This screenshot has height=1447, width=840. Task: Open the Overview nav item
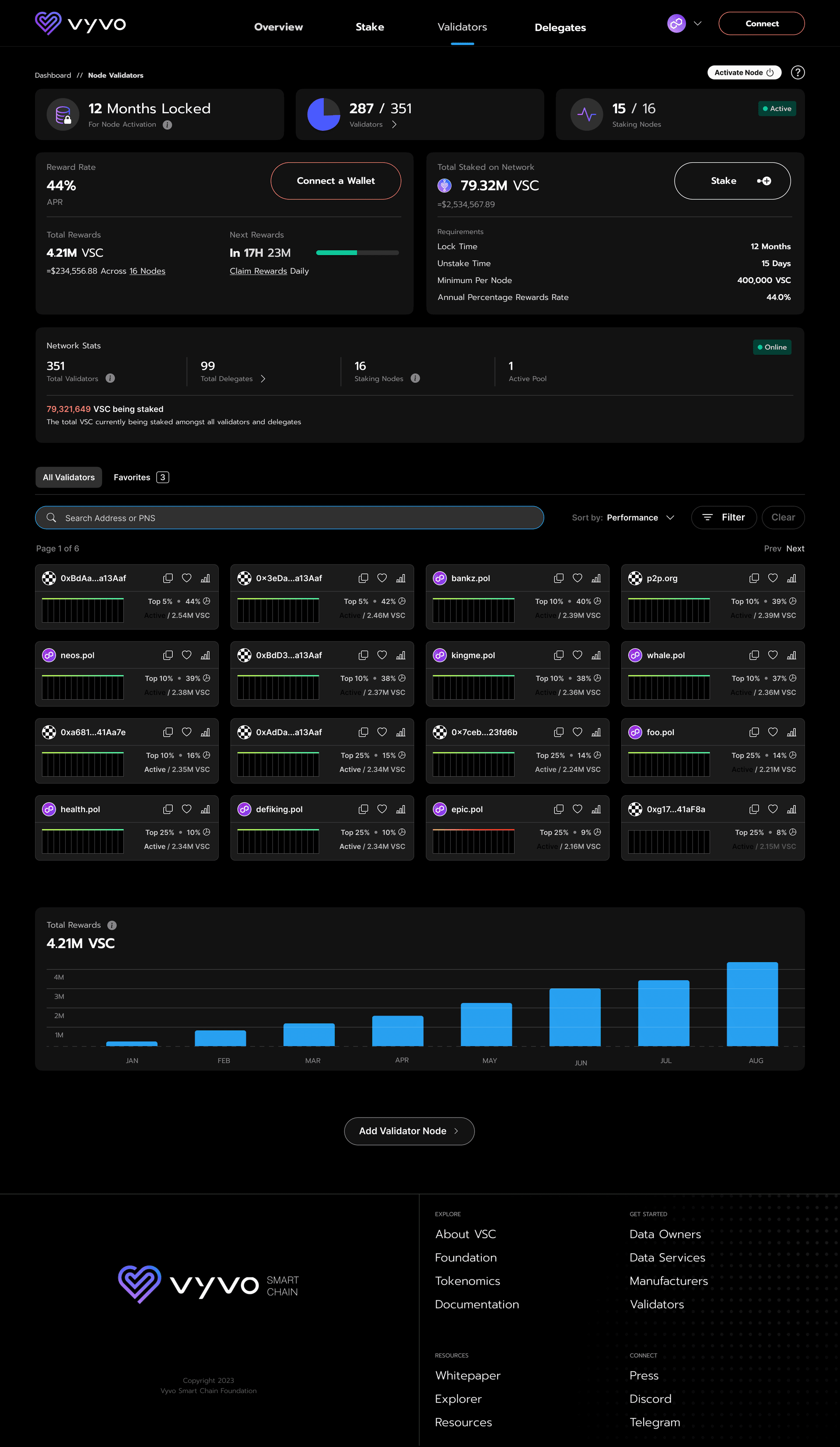(279, 27)
